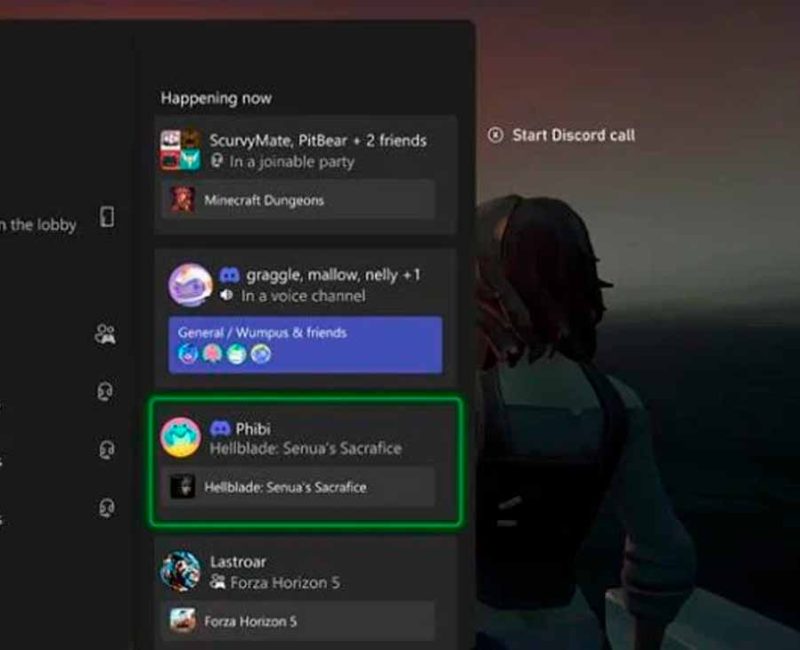Click the Hellblade game thumbnail icon
800x650 pixels.
[182, 487]
